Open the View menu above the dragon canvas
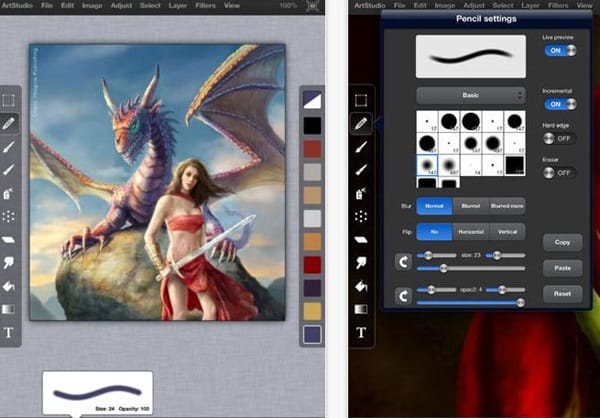 point(232,6)
